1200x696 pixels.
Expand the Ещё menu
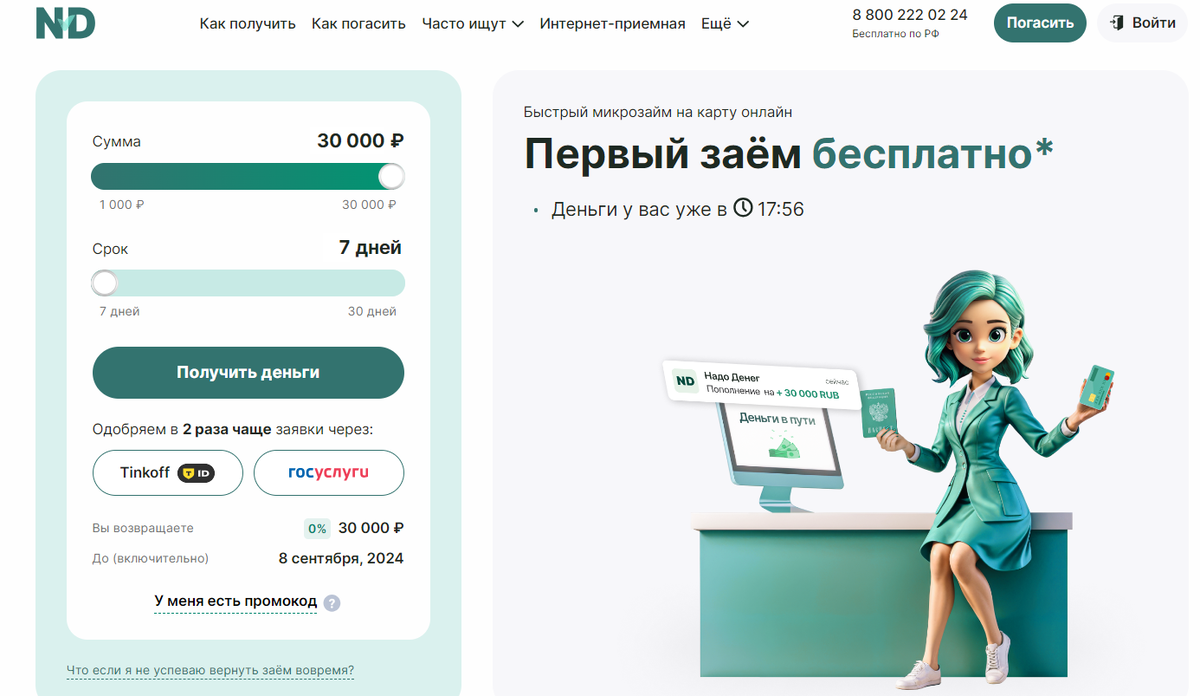pyautogui.click(x=725, y=23)
